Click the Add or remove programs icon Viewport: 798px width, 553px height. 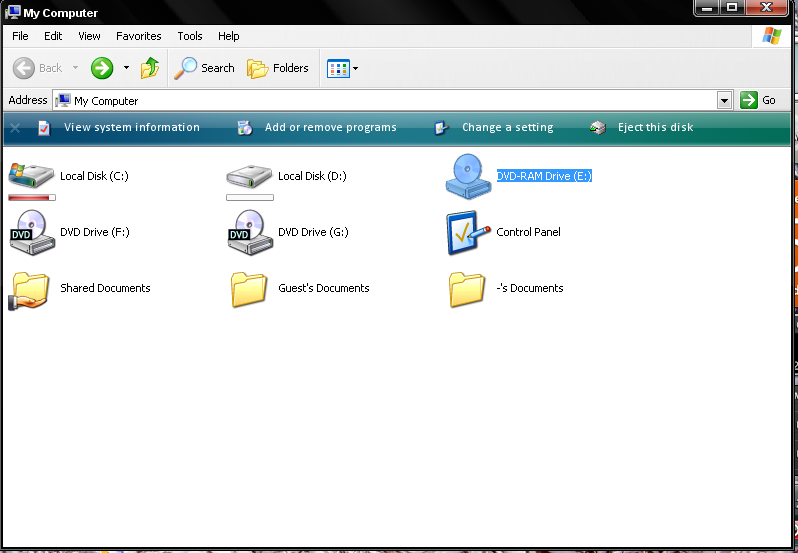(245, 128)
